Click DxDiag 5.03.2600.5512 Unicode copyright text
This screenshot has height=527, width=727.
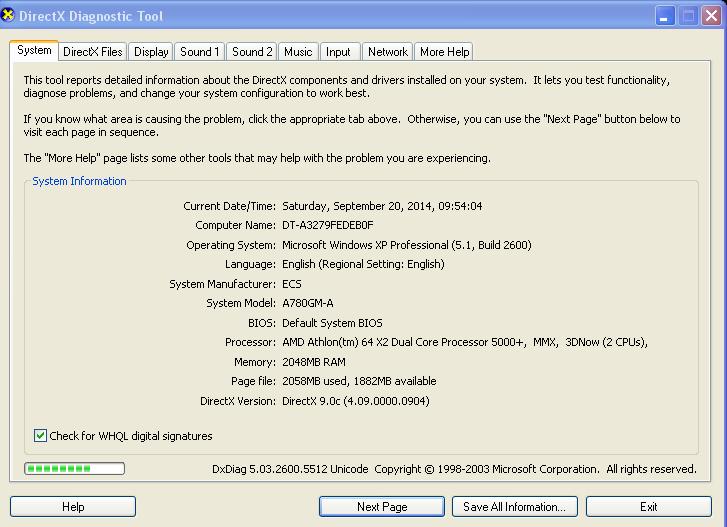(454, 469)
